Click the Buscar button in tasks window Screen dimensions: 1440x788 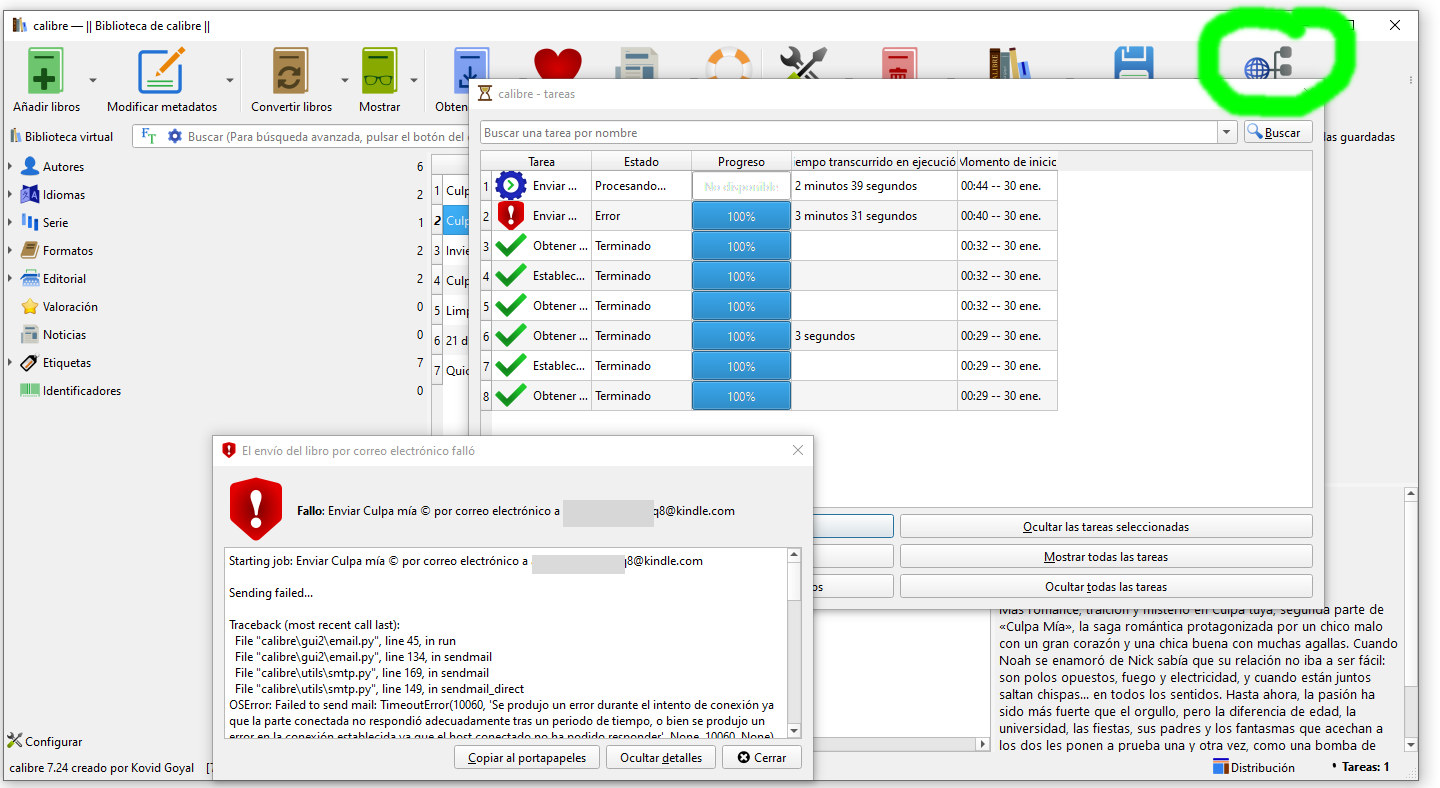coord(1278,132)
